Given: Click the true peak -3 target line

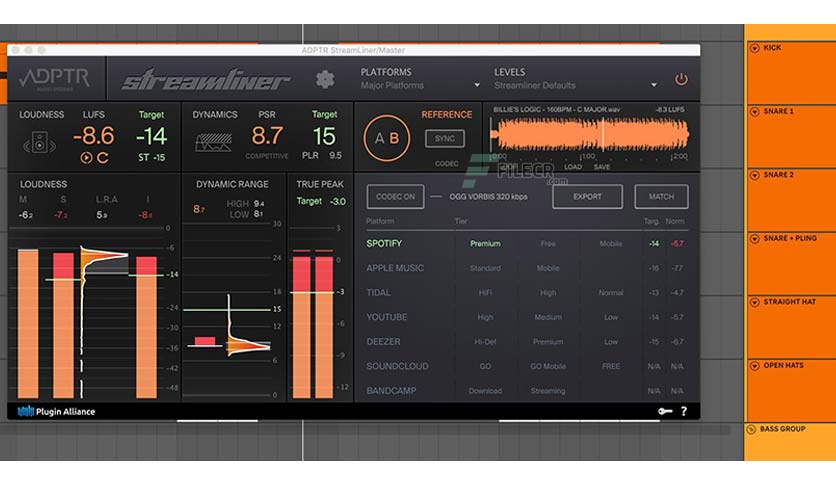Looking at the screenshot, I should pyautogui.click(x=312, y=292).
